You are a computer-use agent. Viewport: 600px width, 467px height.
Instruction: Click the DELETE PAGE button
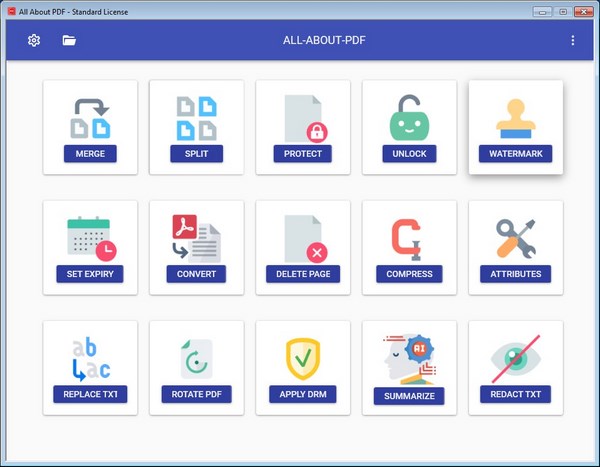(303, 274)
